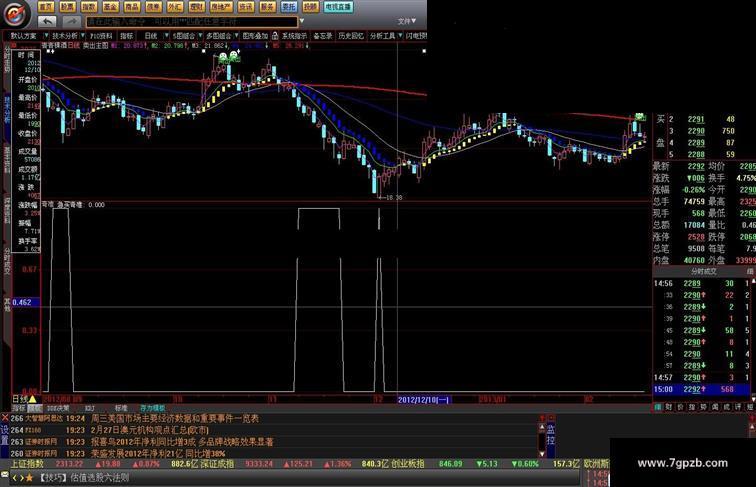The height and width of the screenshot is (487, 756).
Task: Click the 投顾 advisor button
Action: 310,7
